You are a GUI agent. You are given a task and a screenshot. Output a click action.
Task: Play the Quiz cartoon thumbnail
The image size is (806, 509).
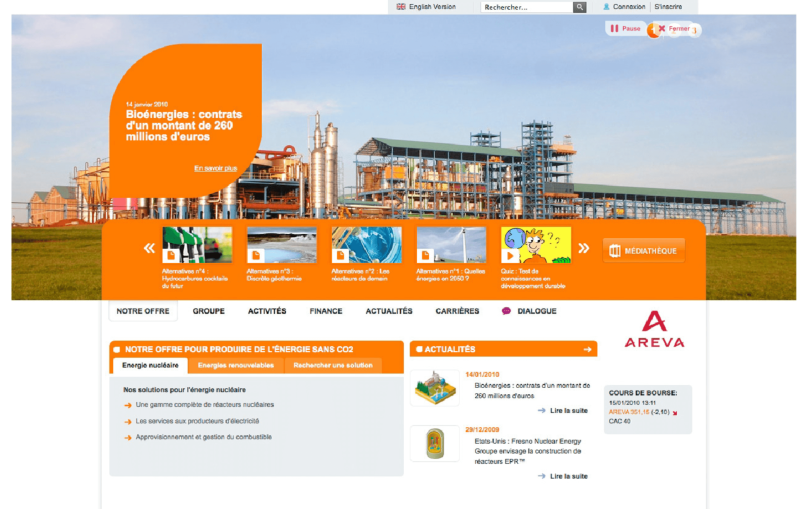tap(536, 245)
